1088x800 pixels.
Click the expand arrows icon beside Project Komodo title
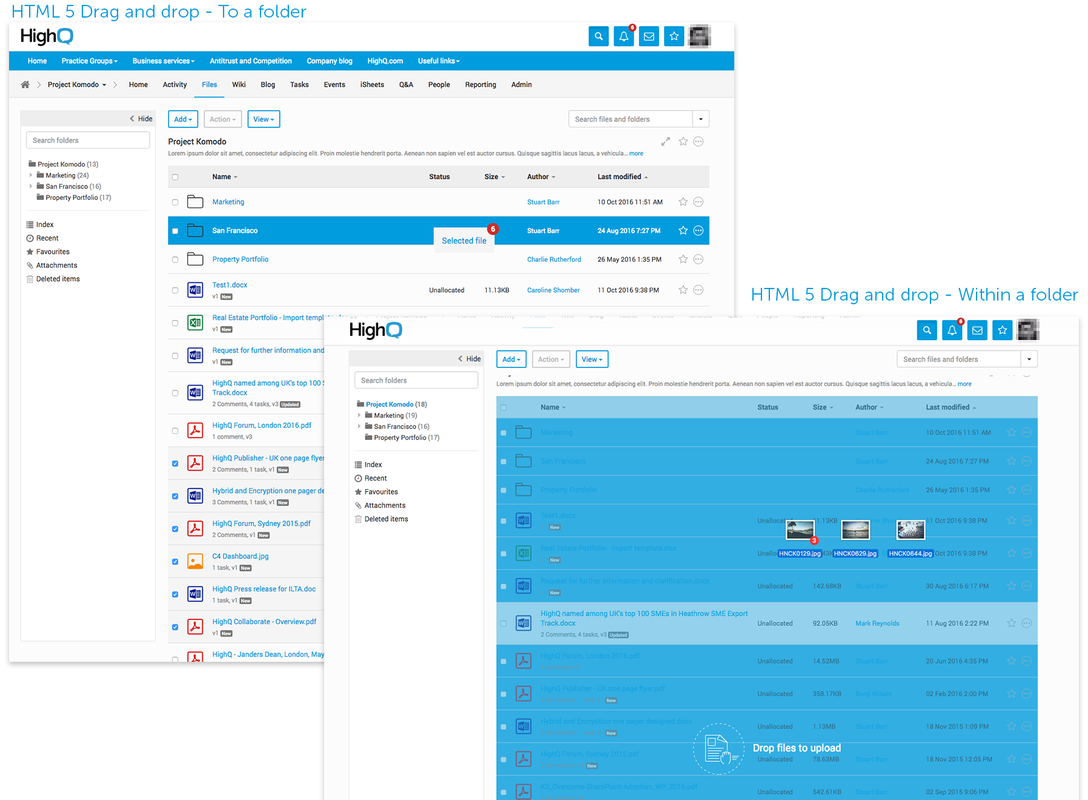coord(667,142)
